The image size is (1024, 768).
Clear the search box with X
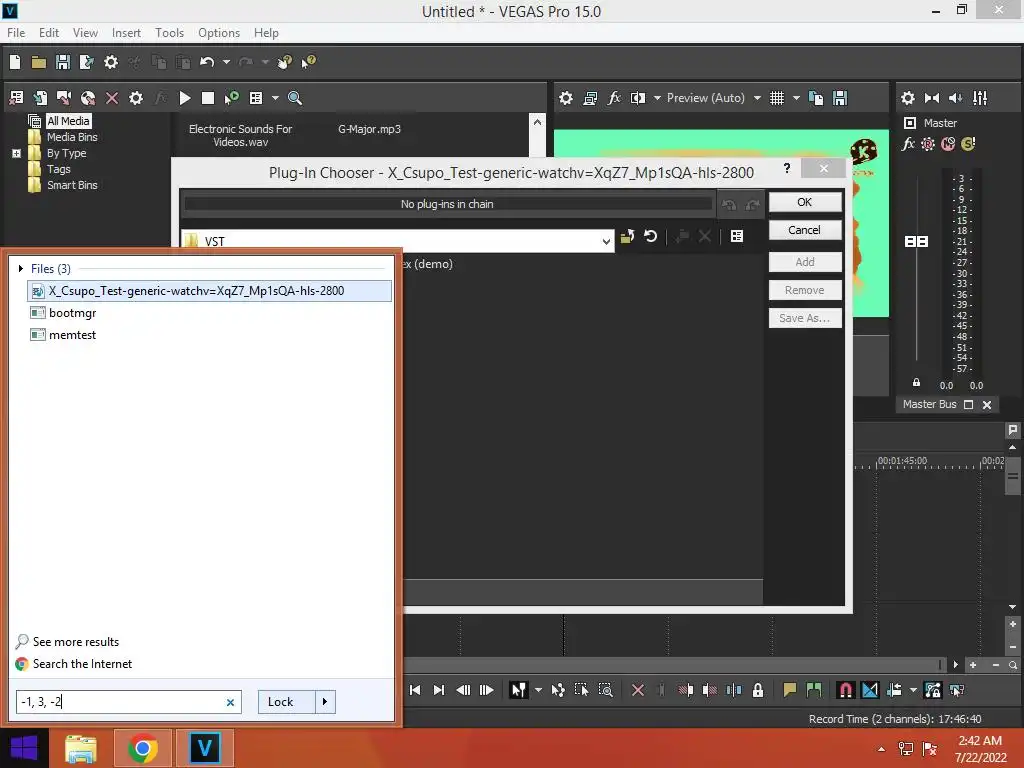[230, 703]
